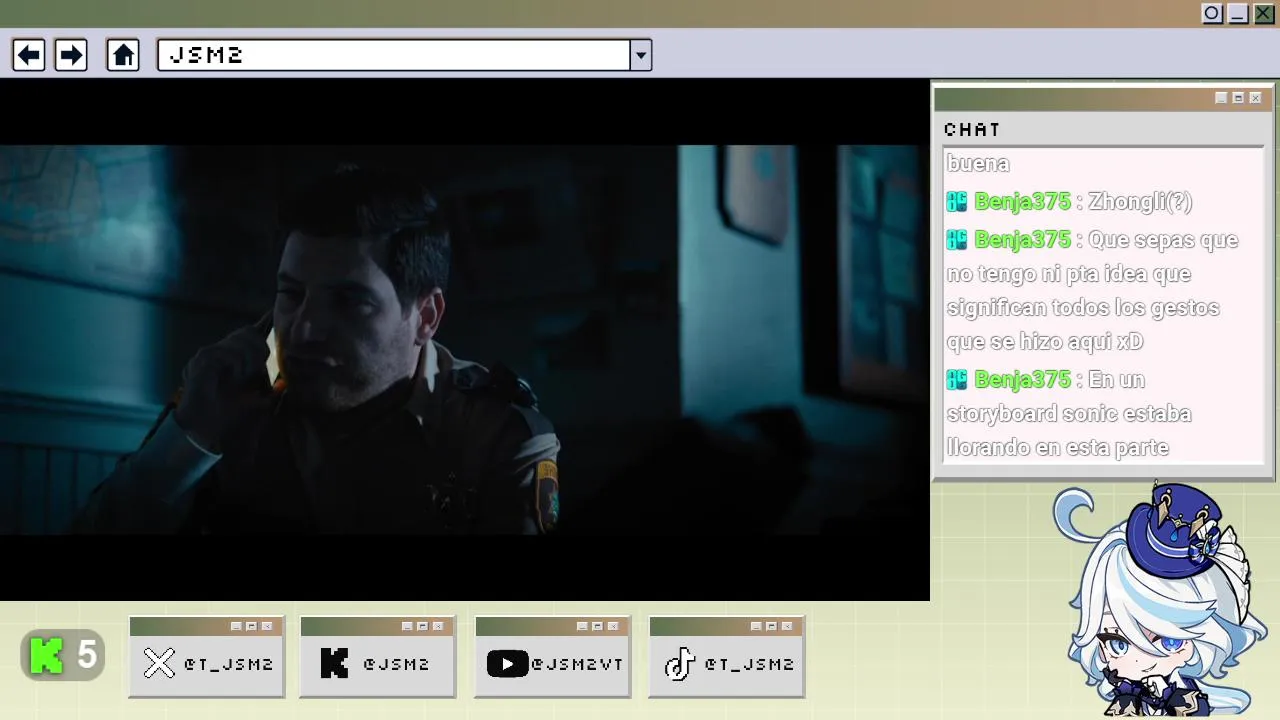Viewport: 1280px width, 720px height.
Task: Close the TikTok mini window
Action: 787,626
